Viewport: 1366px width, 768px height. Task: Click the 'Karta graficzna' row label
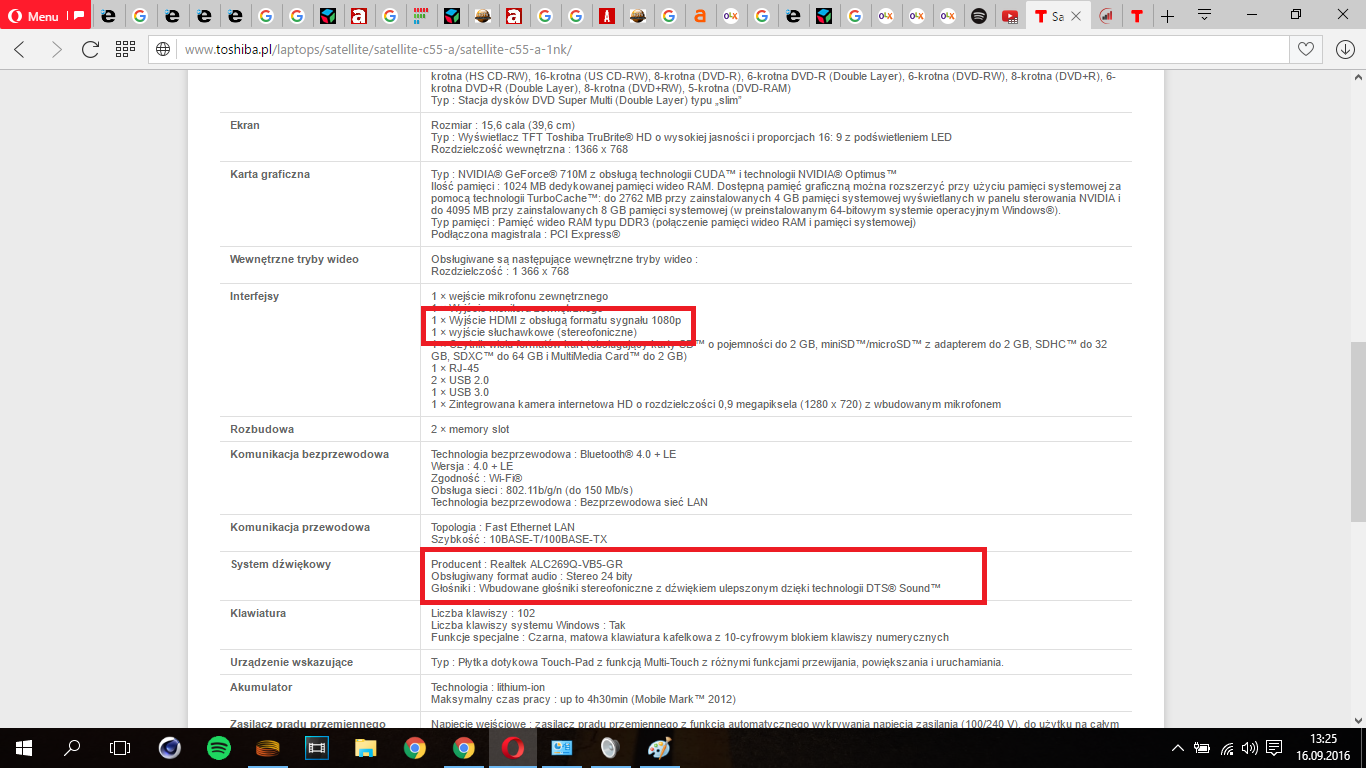270,174
